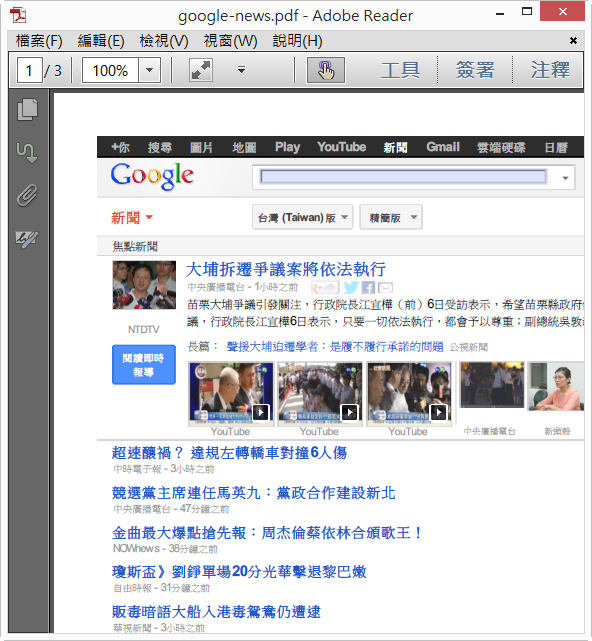Open the 台灣 (Taiwan) 版 edition dropdown
The image size is (592, 641).
click(303, 217)
